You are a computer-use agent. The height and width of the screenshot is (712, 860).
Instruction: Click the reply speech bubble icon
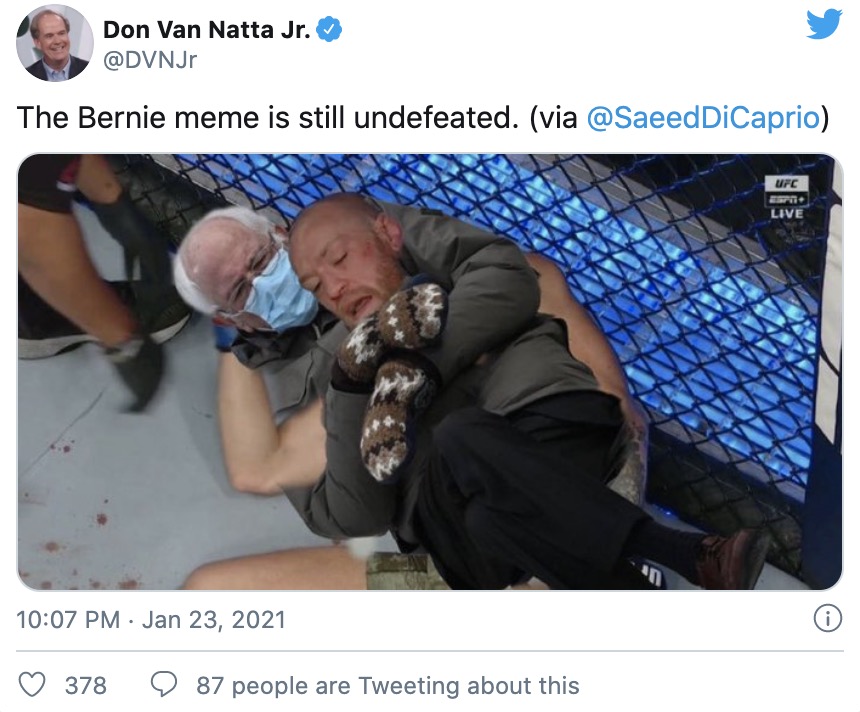pyautogui.click(x=163, y=685)
